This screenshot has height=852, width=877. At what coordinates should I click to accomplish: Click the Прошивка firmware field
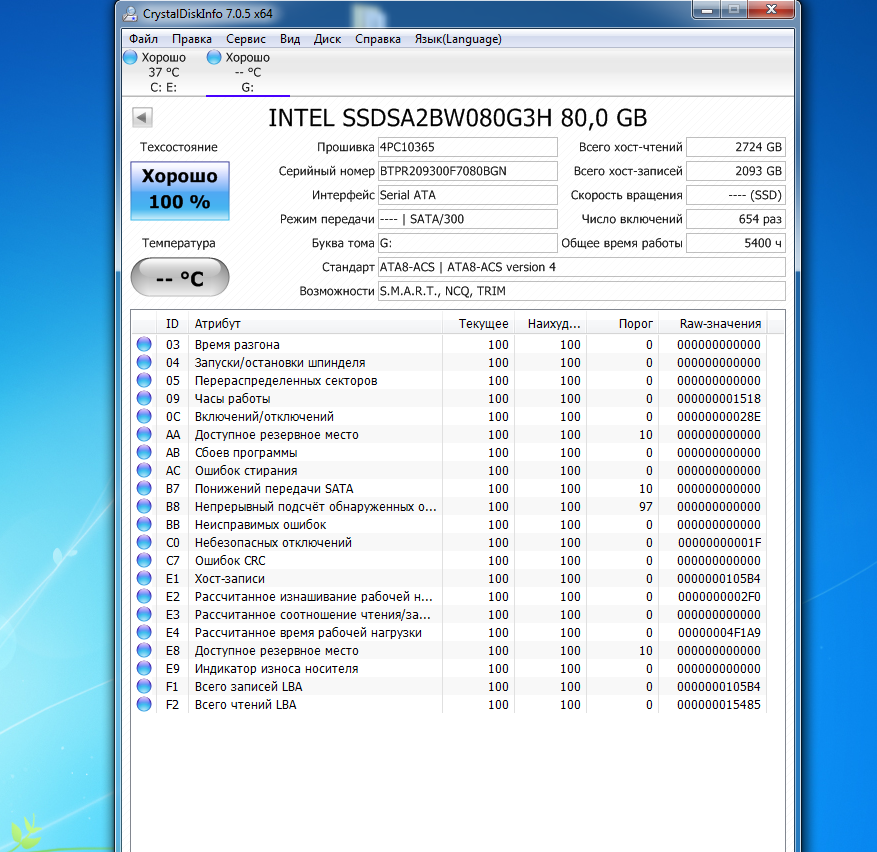(466, 147)
